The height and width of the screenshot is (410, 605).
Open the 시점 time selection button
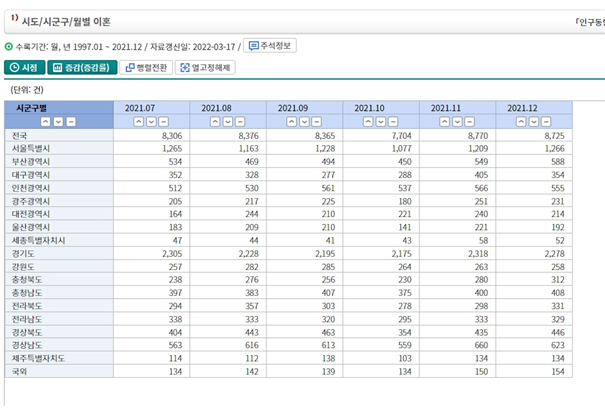click(x=25, y=67)
